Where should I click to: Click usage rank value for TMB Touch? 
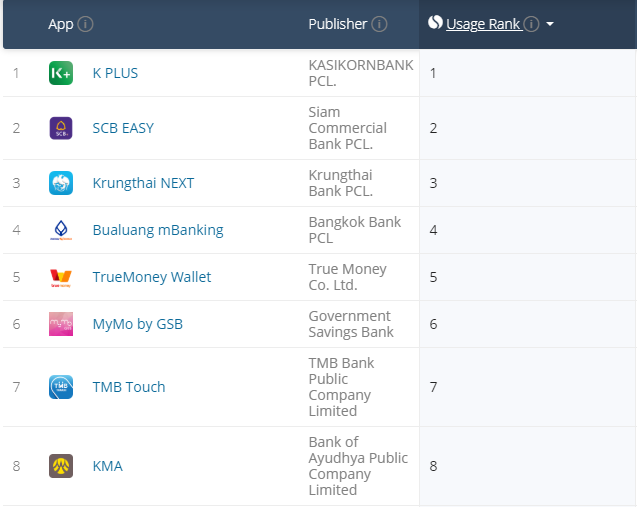(x=433, y=387)
